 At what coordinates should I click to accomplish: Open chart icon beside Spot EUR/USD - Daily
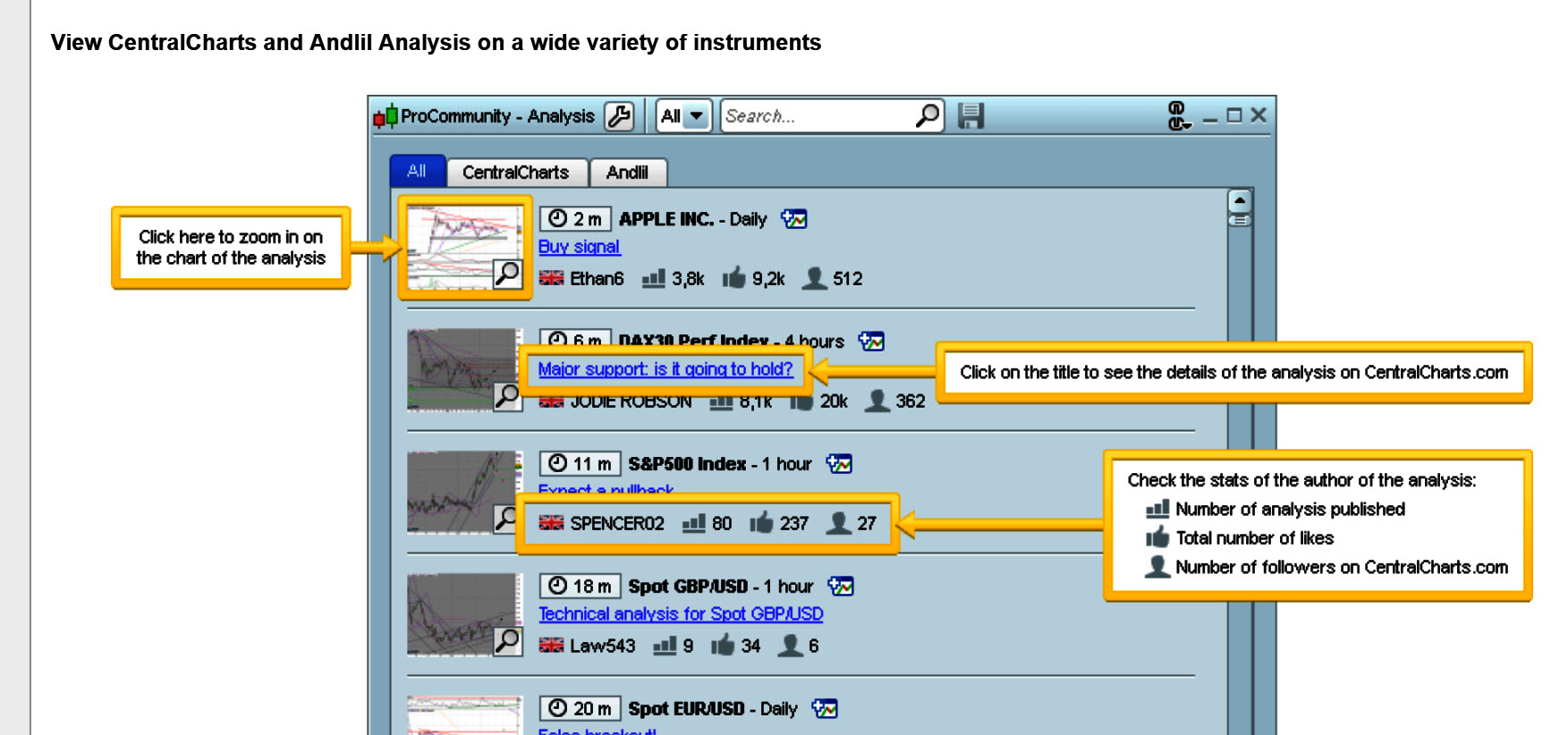825,708
